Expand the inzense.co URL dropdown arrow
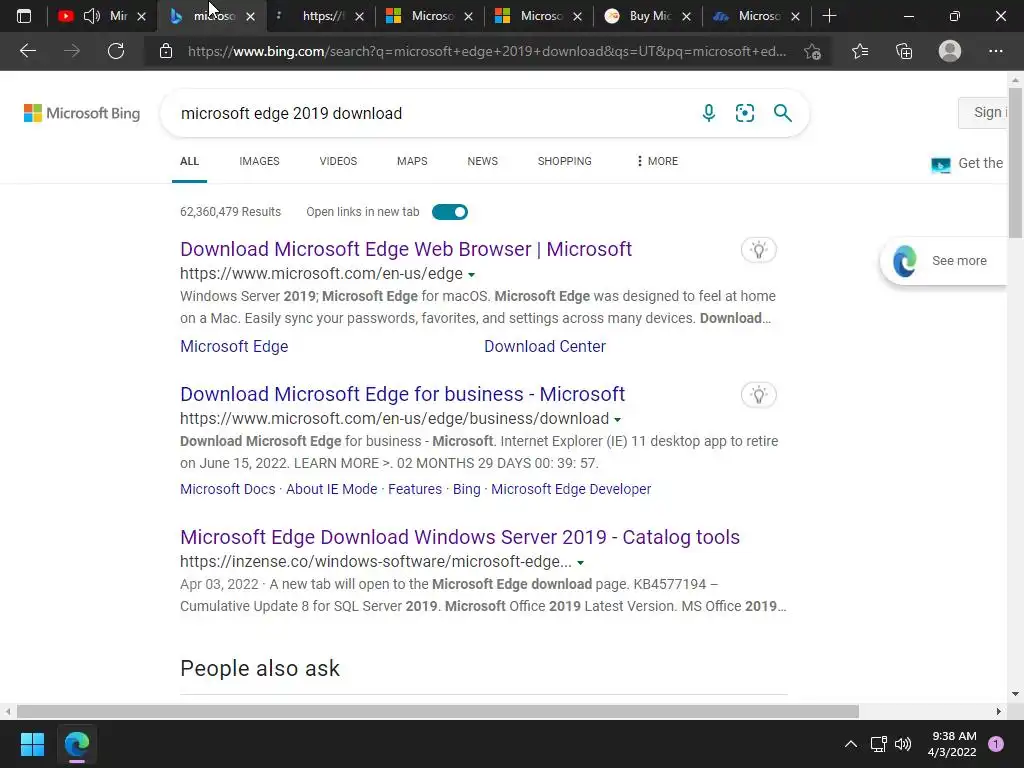The width and height of the screenshot is (1024, 768). pos(580,563)
